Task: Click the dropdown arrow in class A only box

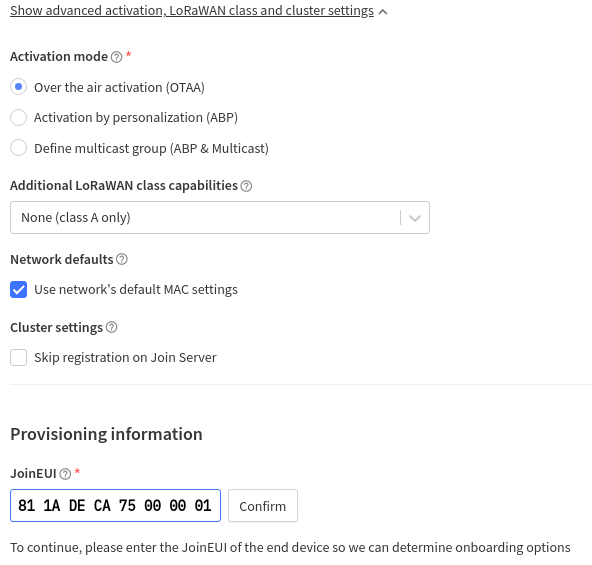Action: (x=415, y=218)
